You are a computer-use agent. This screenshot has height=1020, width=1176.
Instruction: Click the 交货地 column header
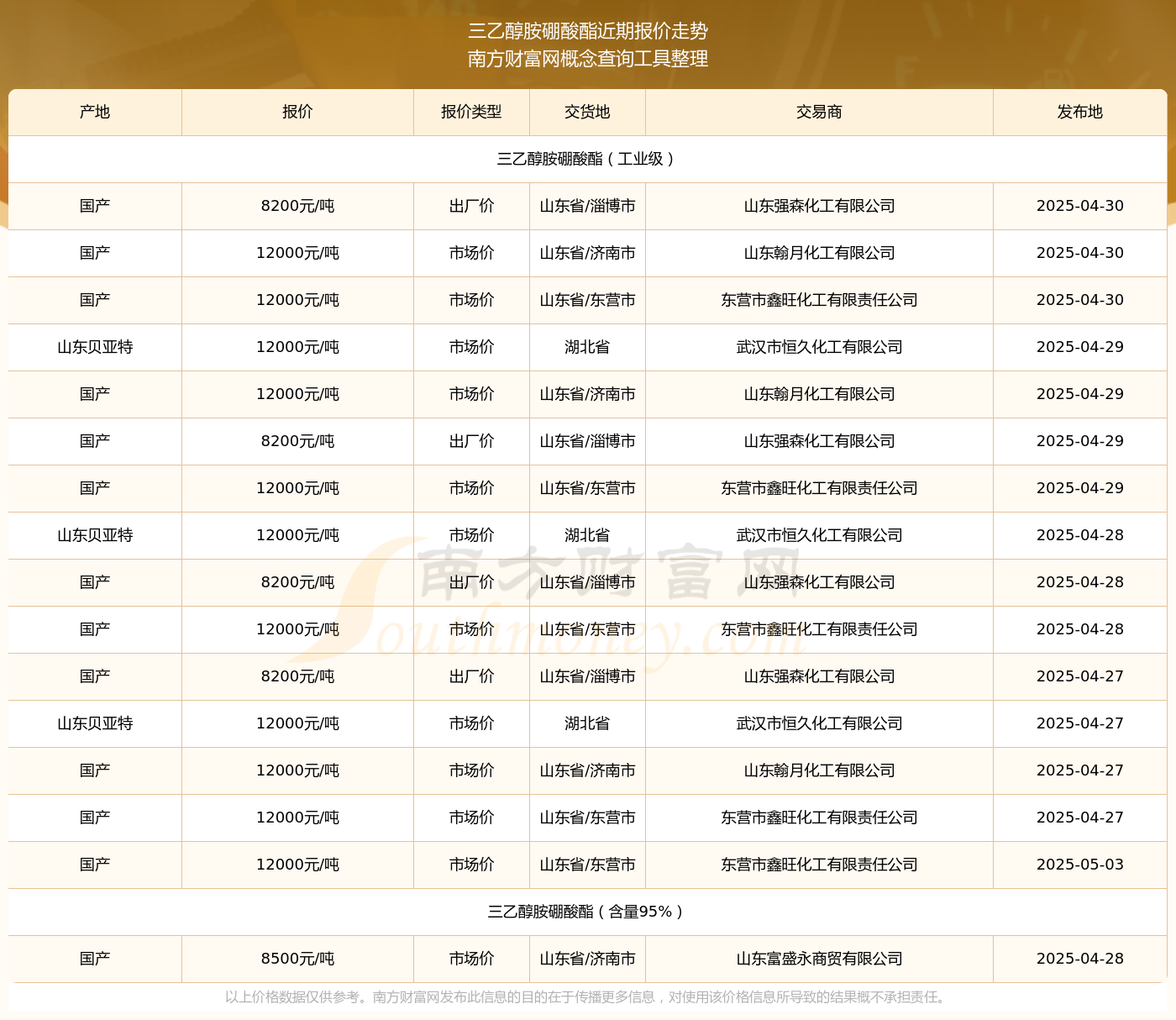pos(587,112)
